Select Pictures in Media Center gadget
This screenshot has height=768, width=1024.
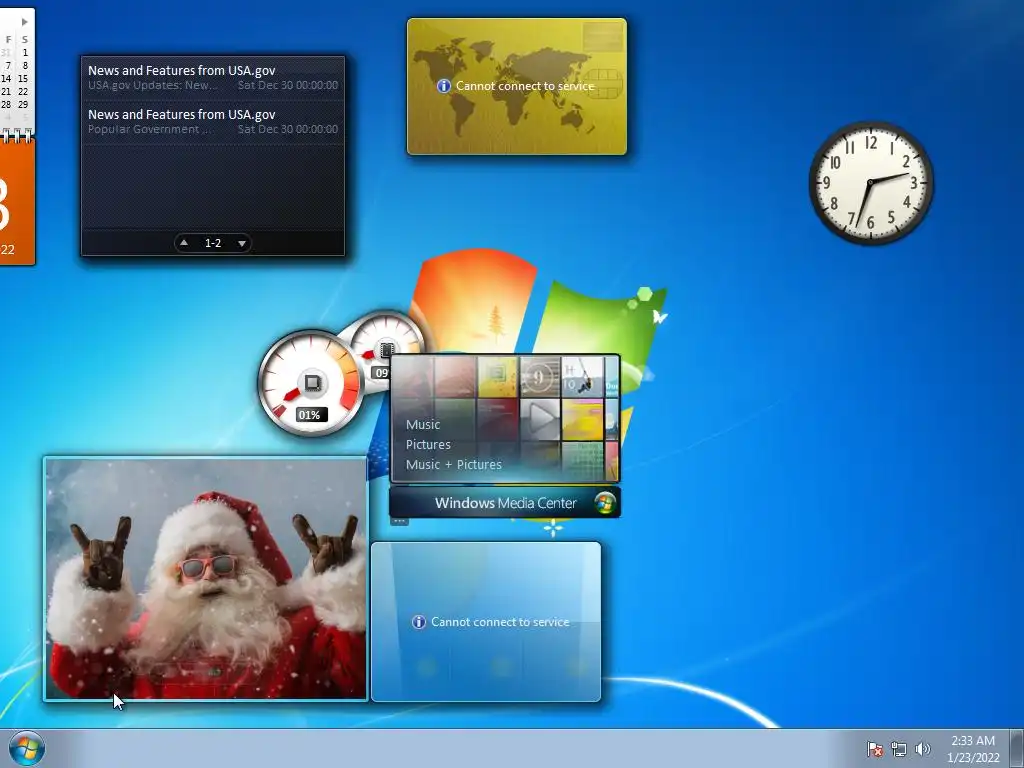[428, 445]
